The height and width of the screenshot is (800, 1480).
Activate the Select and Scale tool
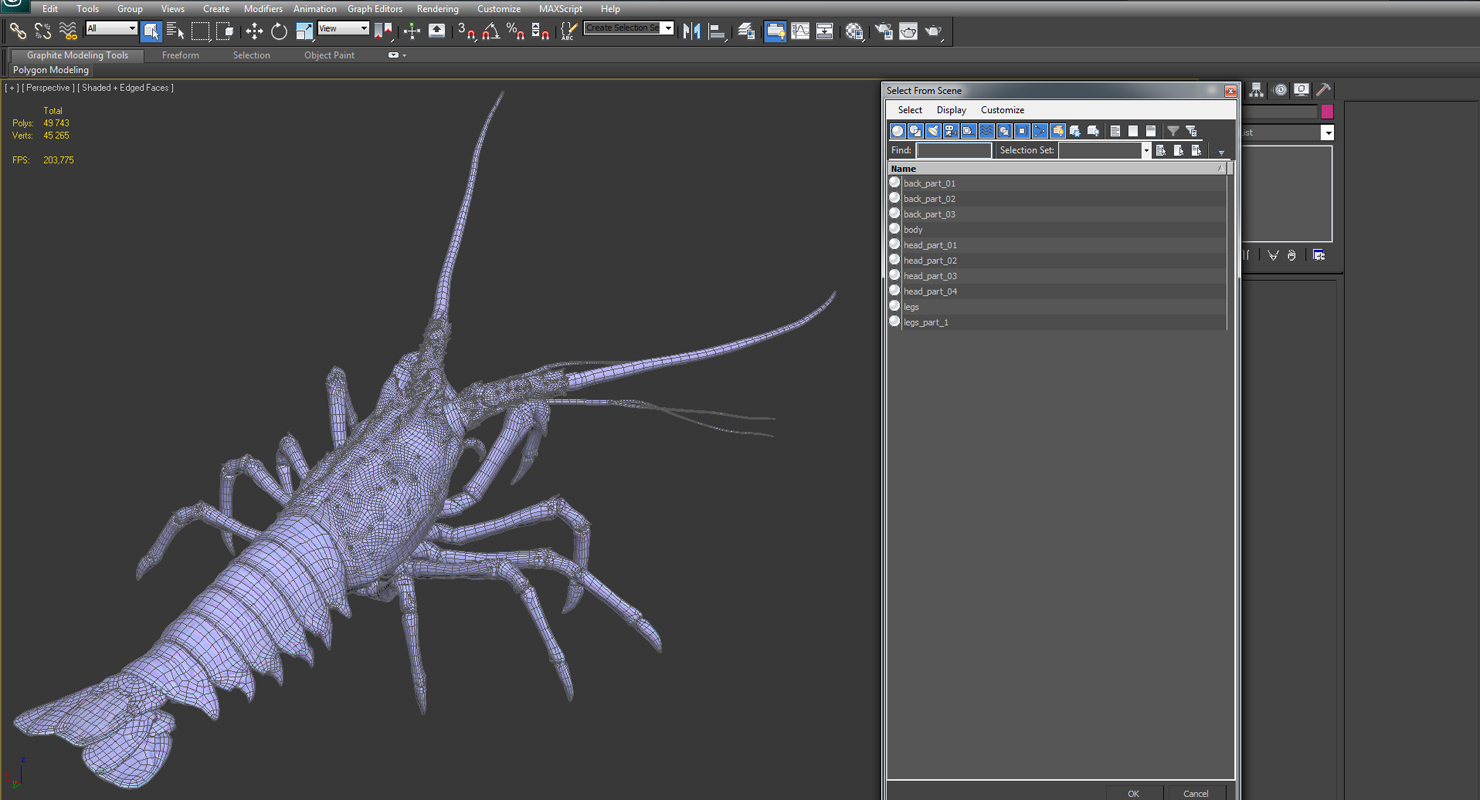304,31
